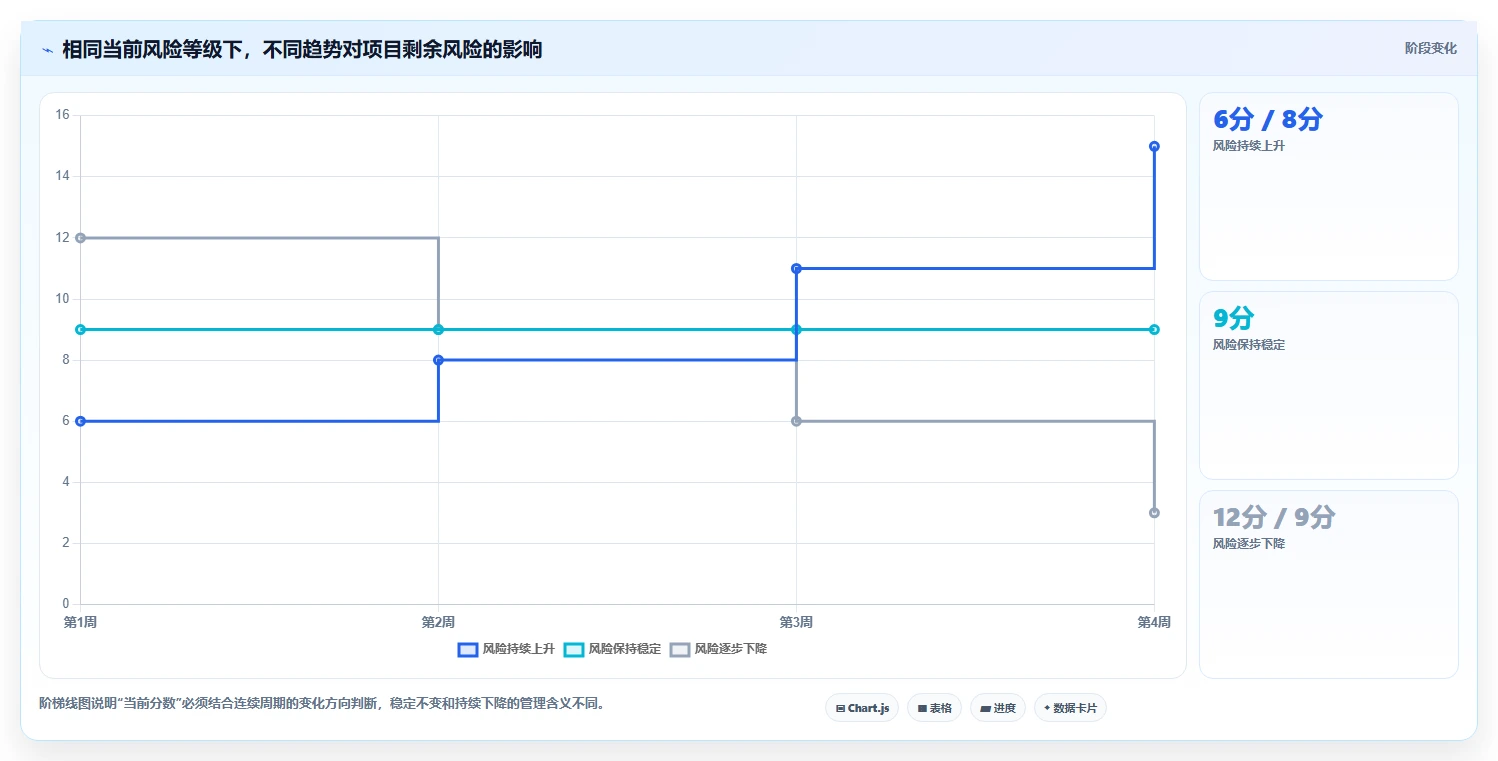Click the teal data point at 9 in 第2周
The height and width of the screenshot is (761, 1498).
[x=438, y=329]
